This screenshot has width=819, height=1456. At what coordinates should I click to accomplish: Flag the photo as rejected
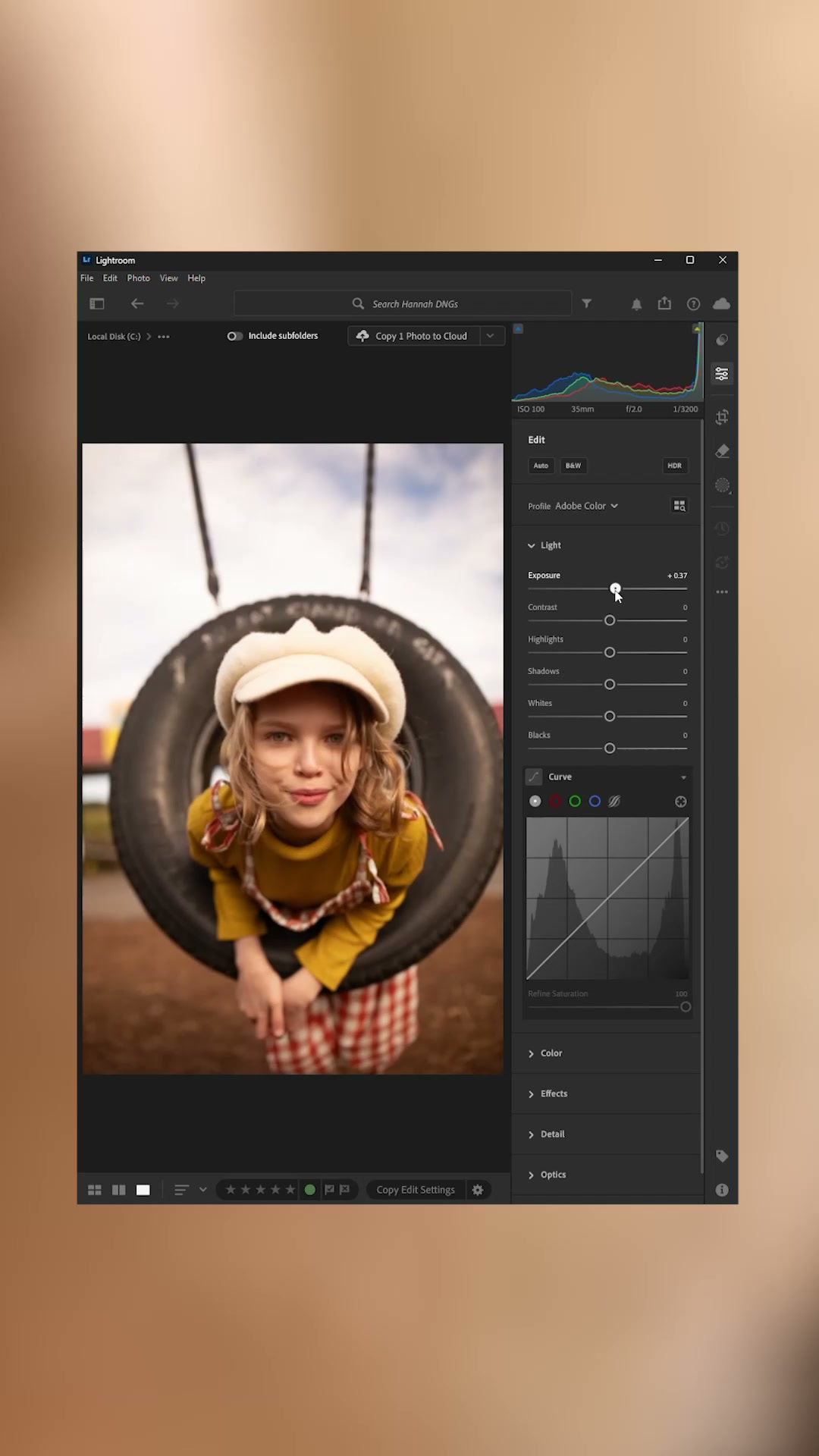pos(345,1191)
